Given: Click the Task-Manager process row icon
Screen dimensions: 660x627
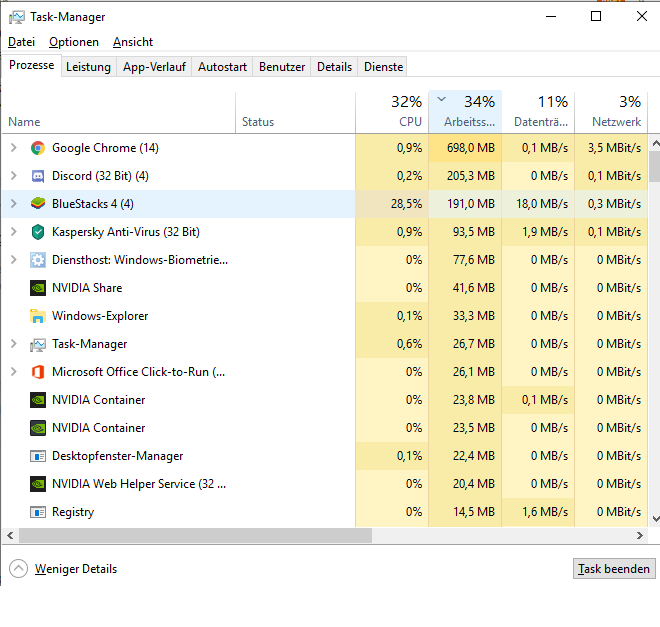Looking at the screenshot, I should pos(38,344).
